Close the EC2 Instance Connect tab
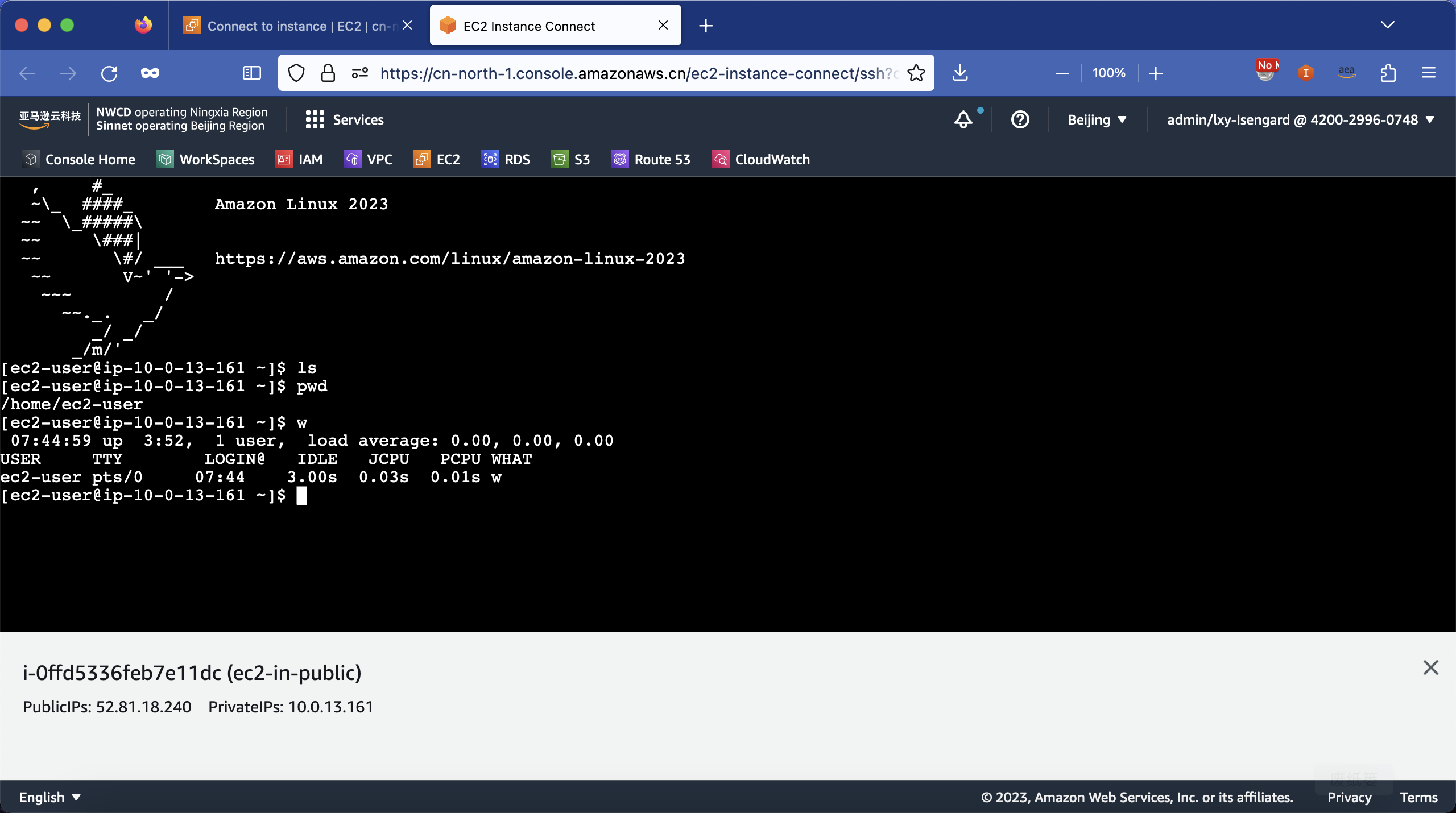The image size is (1456, 813). pyautogui.click(x=663, y=26)
